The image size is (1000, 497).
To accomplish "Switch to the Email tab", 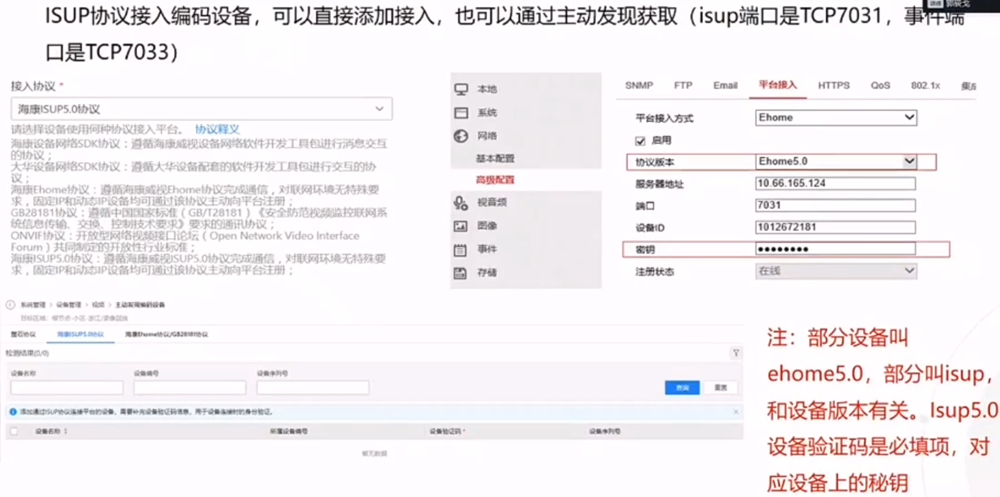I will click(725, 85).
